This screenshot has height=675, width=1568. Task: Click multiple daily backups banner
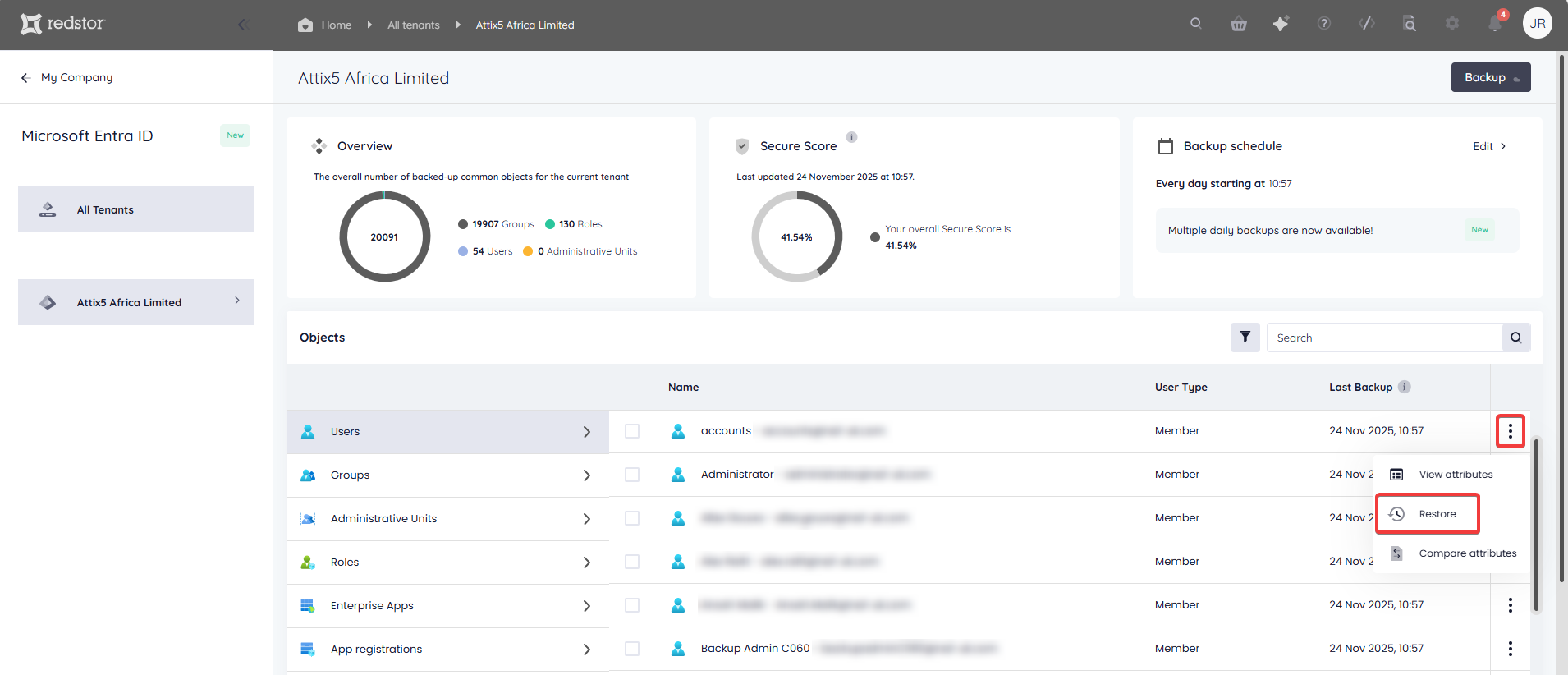1337,230
